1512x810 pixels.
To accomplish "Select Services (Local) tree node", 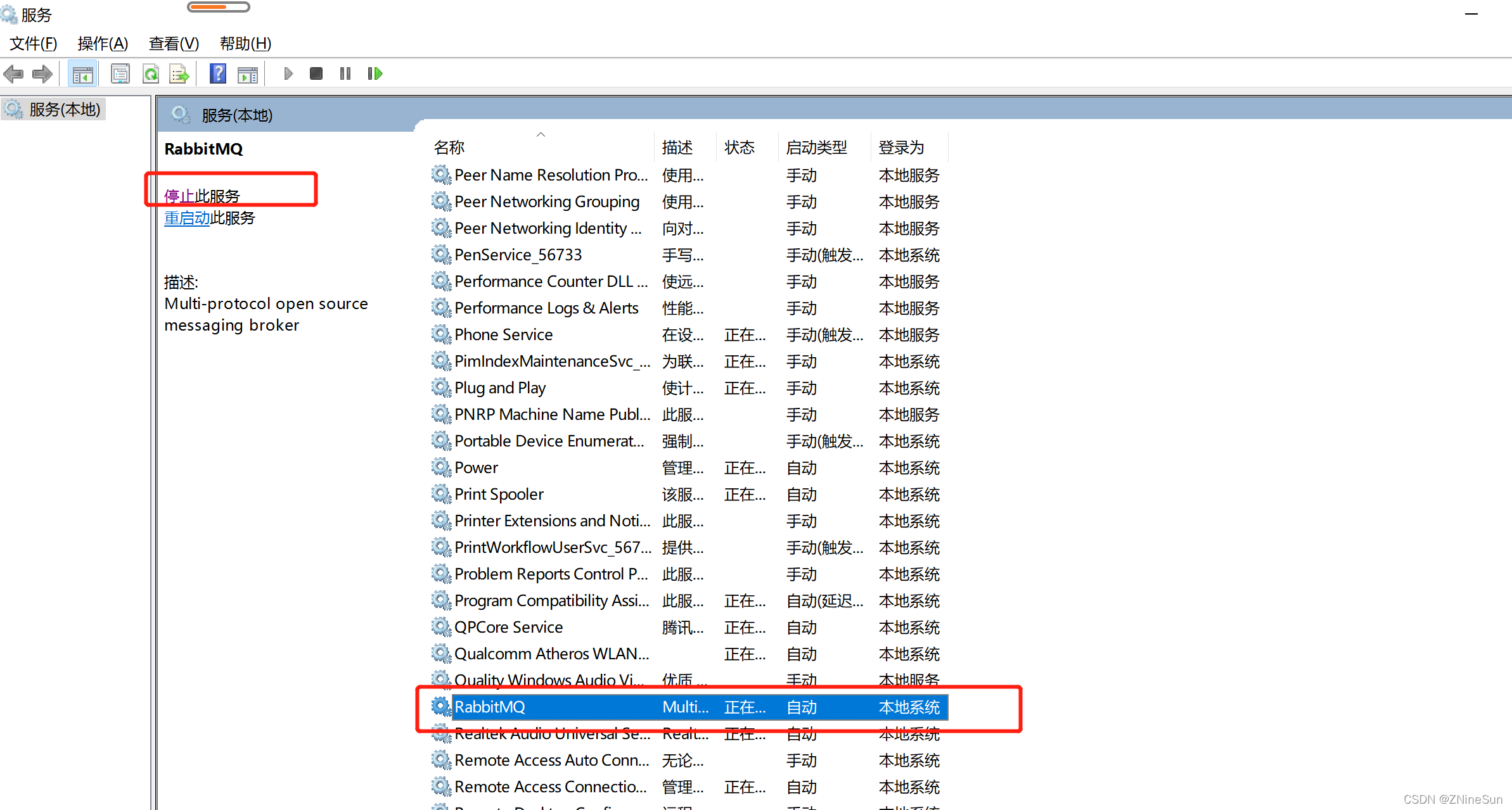I will click(54, 110).
